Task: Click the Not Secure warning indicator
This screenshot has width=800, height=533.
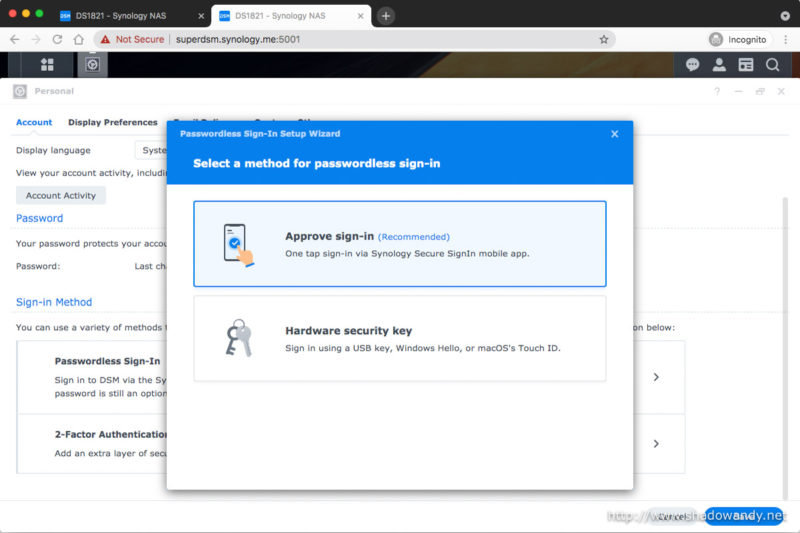Action: click(x=132, y=39)
